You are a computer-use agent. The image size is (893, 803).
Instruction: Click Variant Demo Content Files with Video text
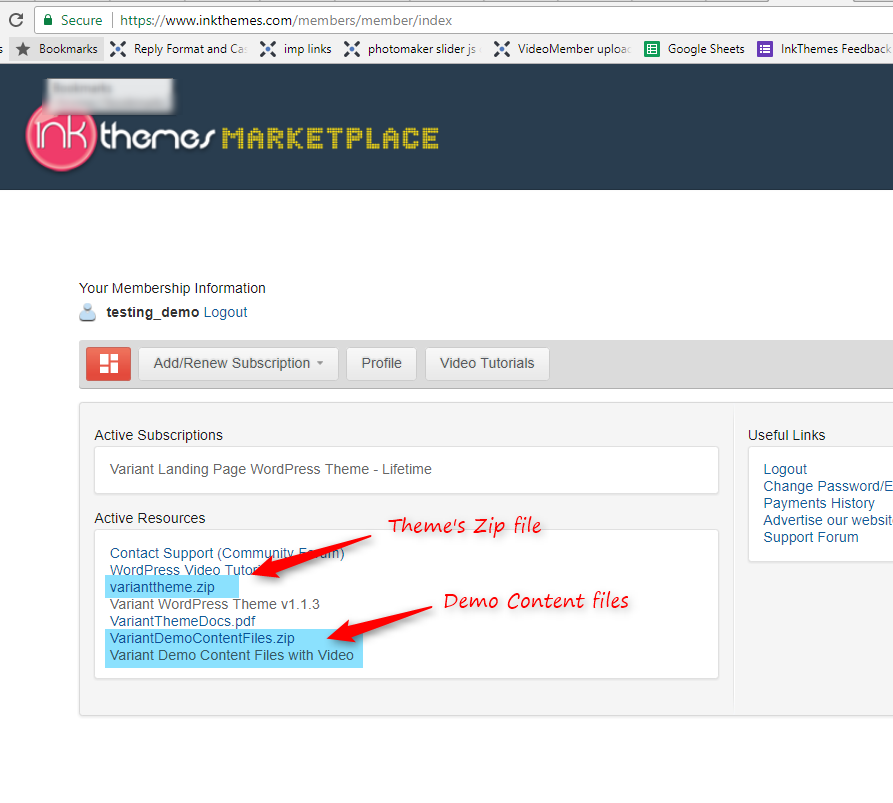coord(232,655)
